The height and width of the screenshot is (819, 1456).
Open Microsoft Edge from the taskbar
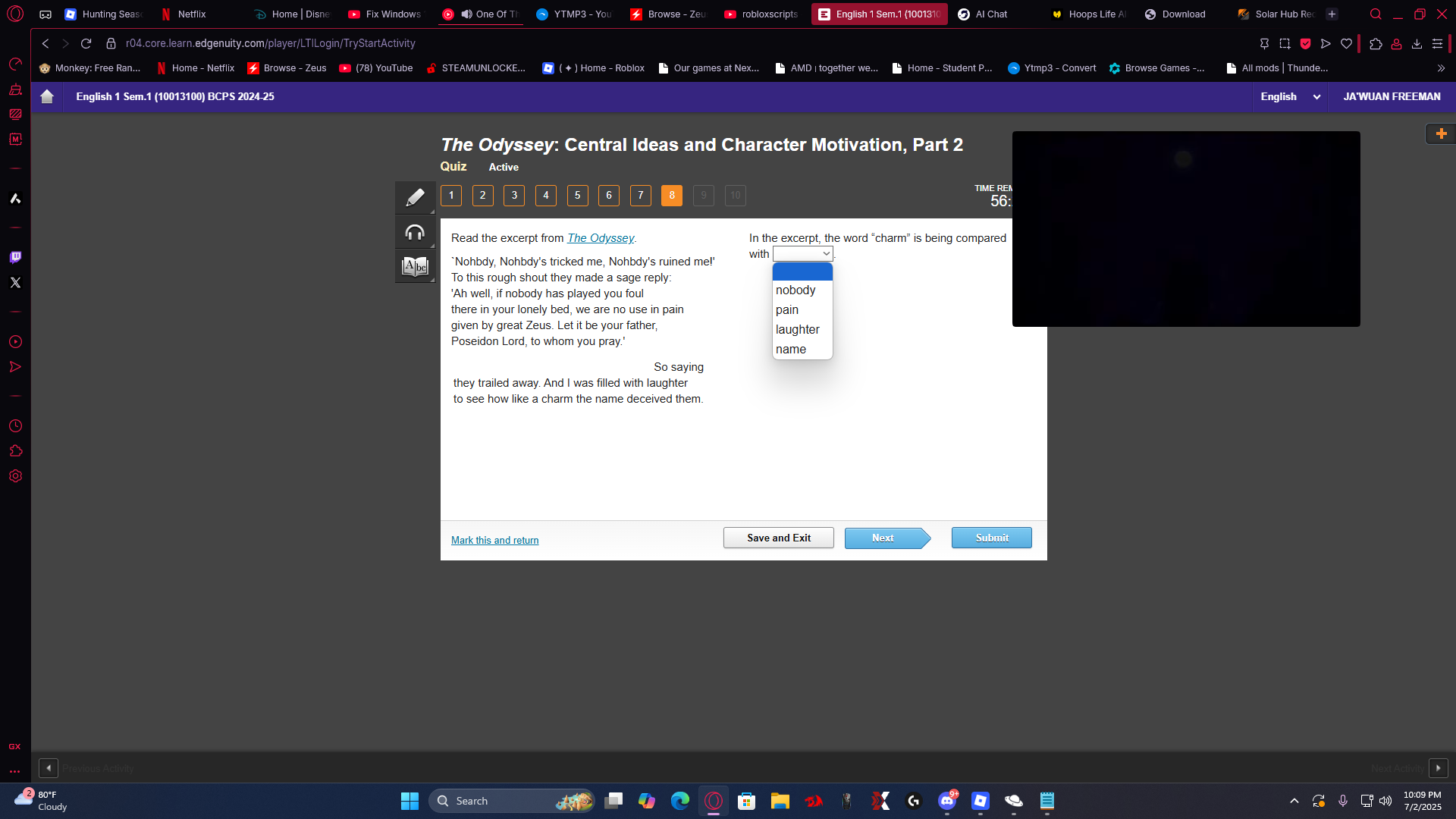(680, 801)
